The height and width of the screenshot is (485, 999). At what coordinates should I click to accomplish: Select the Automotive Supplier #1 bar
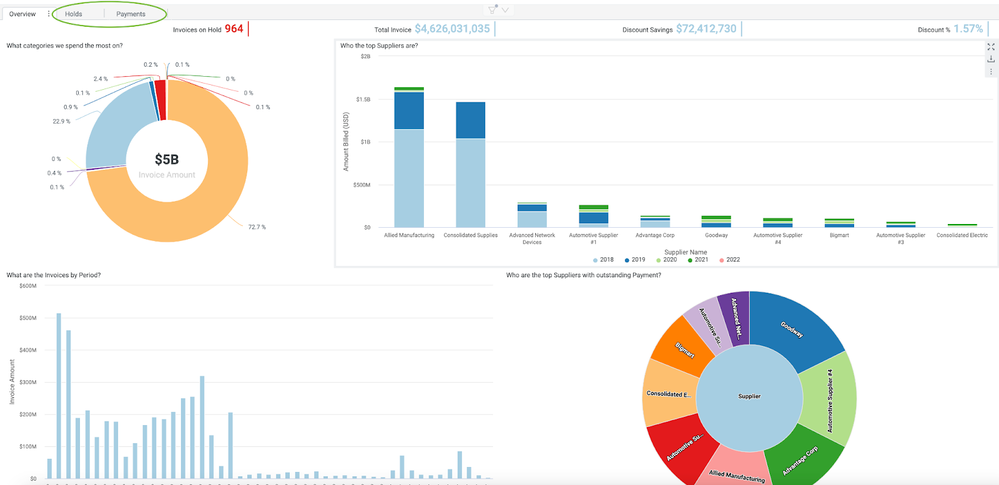tap(593, 216)
